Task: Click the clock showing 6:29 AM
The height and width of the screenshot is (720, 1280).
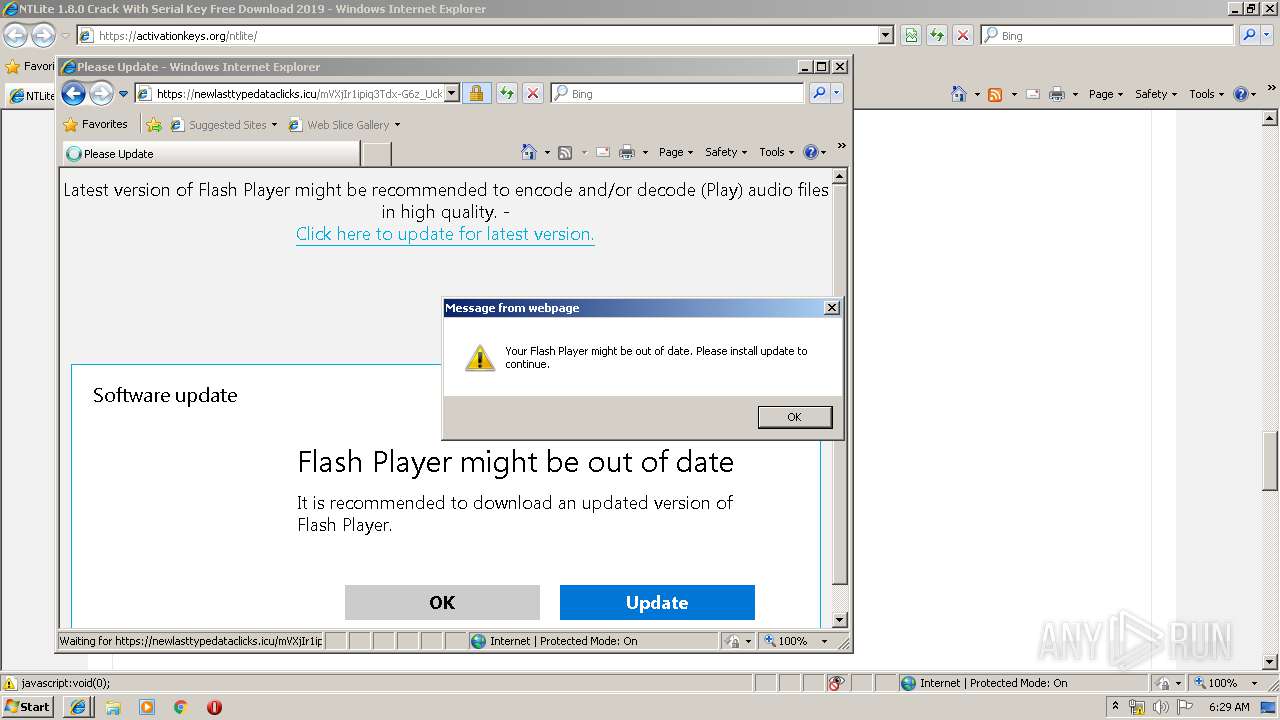Action: tap(1229, 707)
